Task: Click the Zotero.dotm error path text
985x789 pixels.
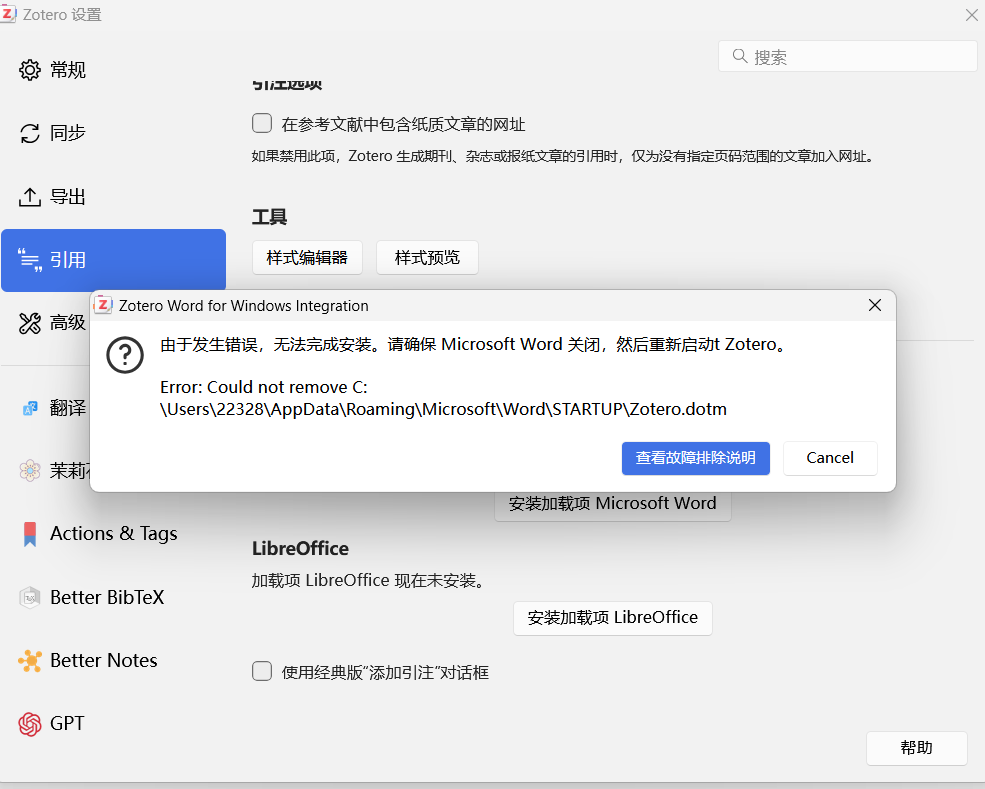Action: coord(444,398)
